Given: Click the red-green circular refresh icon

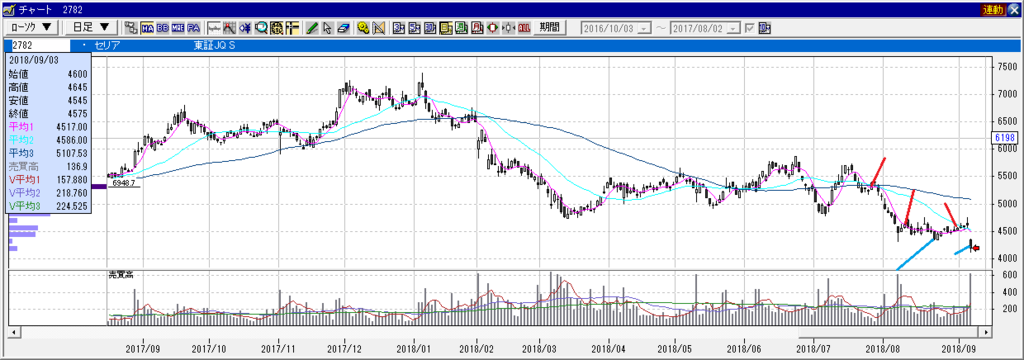Looking at the screenshot, I should point(493,27).
